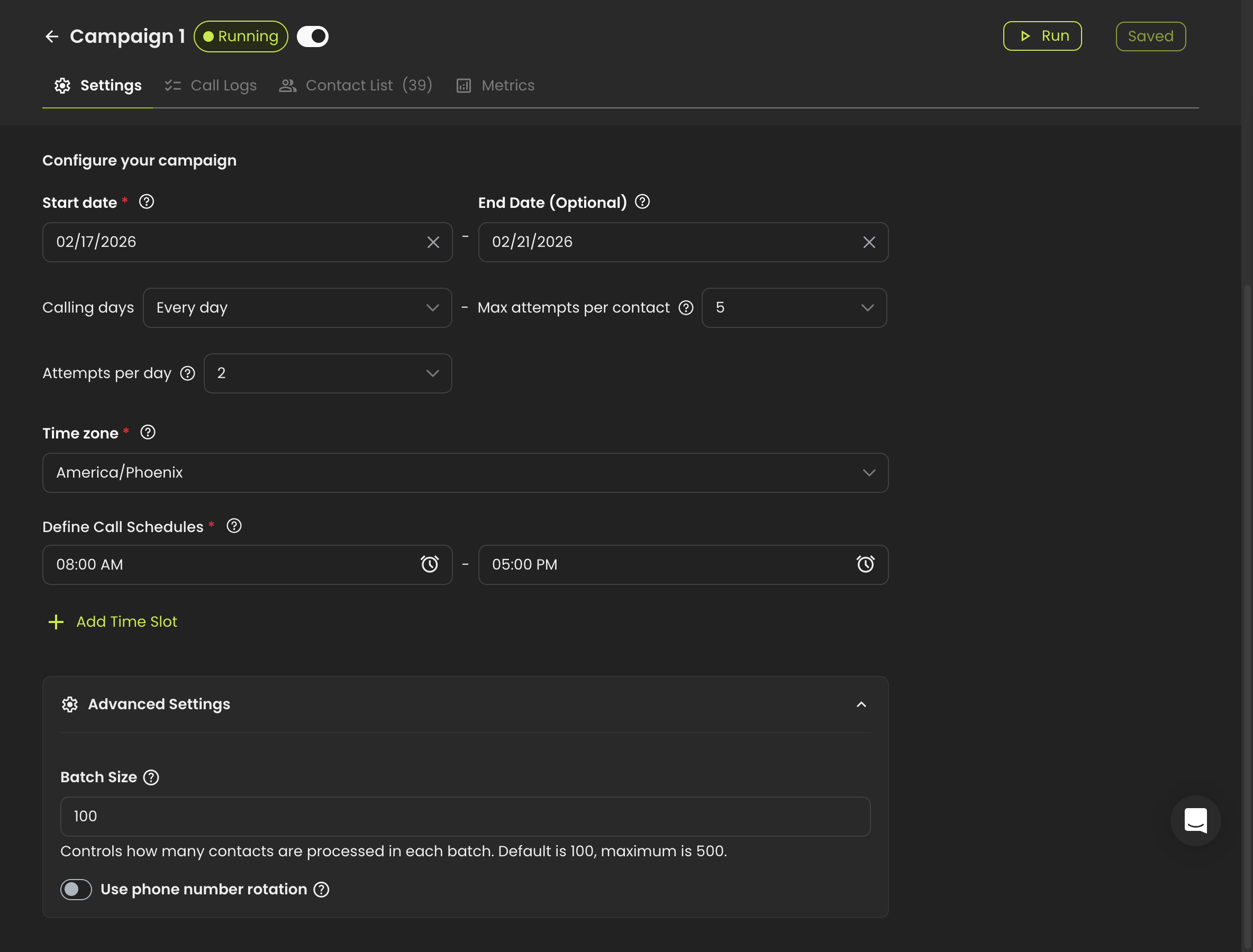Collapse the Advanced Settings section
1253x952 pixels.
[x=861, y=704]
